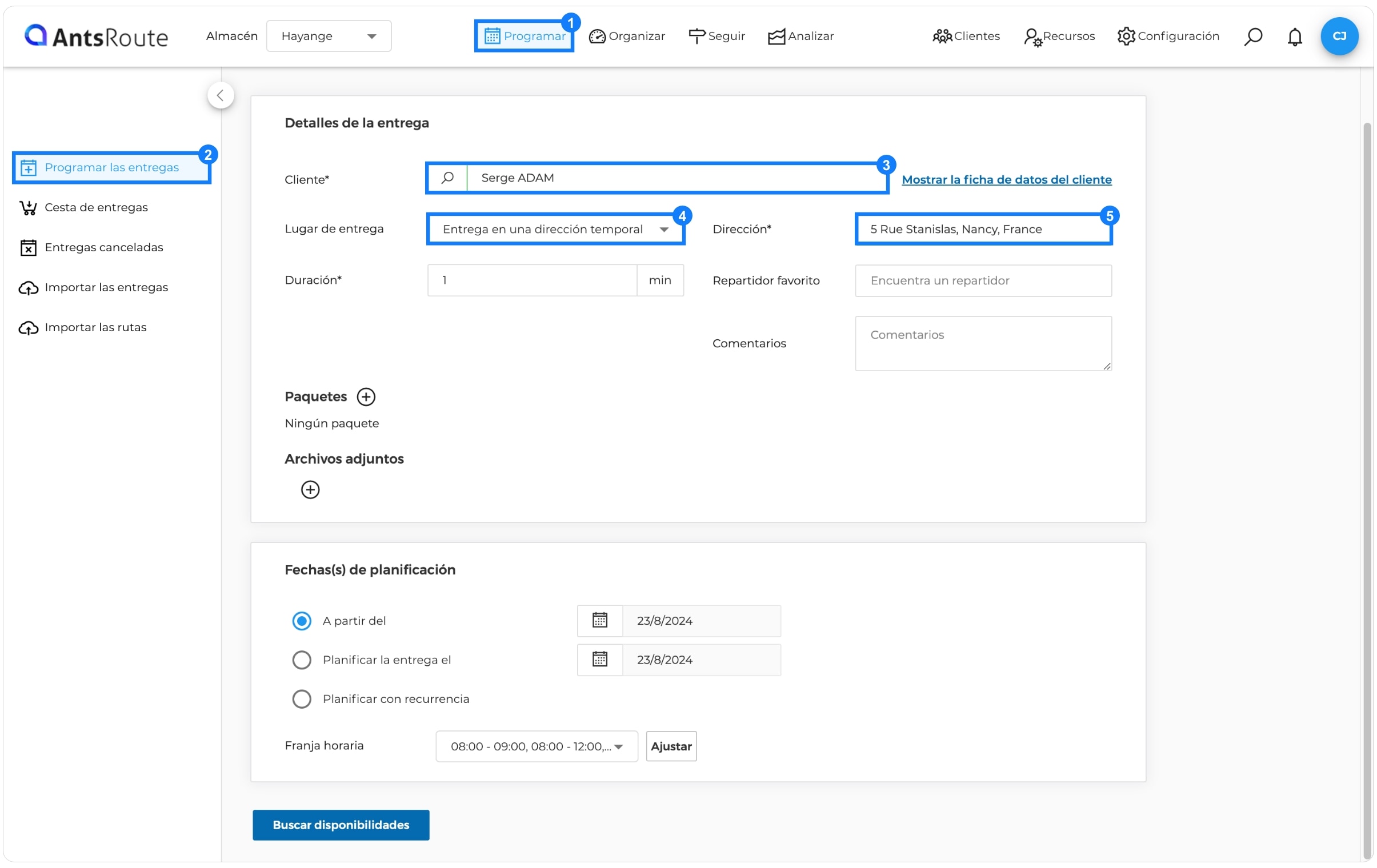The height and width of the screenshot is (868, 1377).
Task: Click the Comentarios text area
Action: click(x=983, y=343)
